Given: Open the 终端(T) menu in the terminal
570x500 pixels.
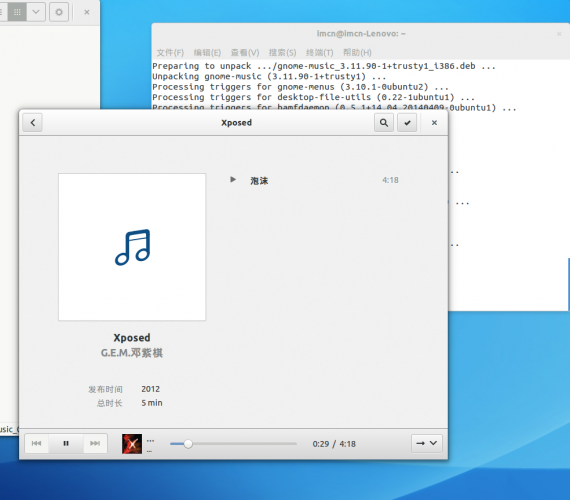Looking at the screenshot, I should [x=320, y=53].
